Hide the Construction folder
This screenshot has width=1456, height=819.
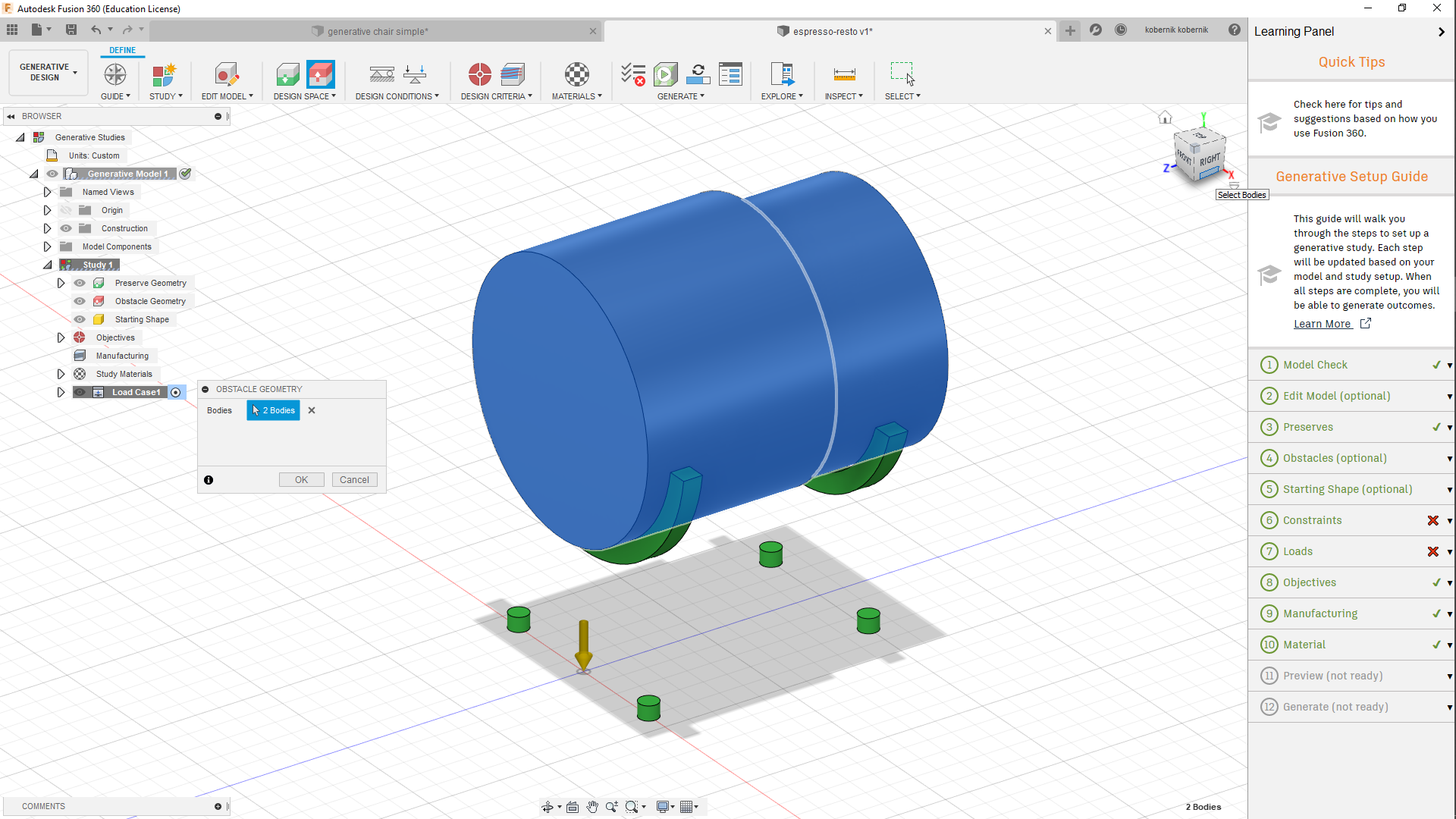65,228
